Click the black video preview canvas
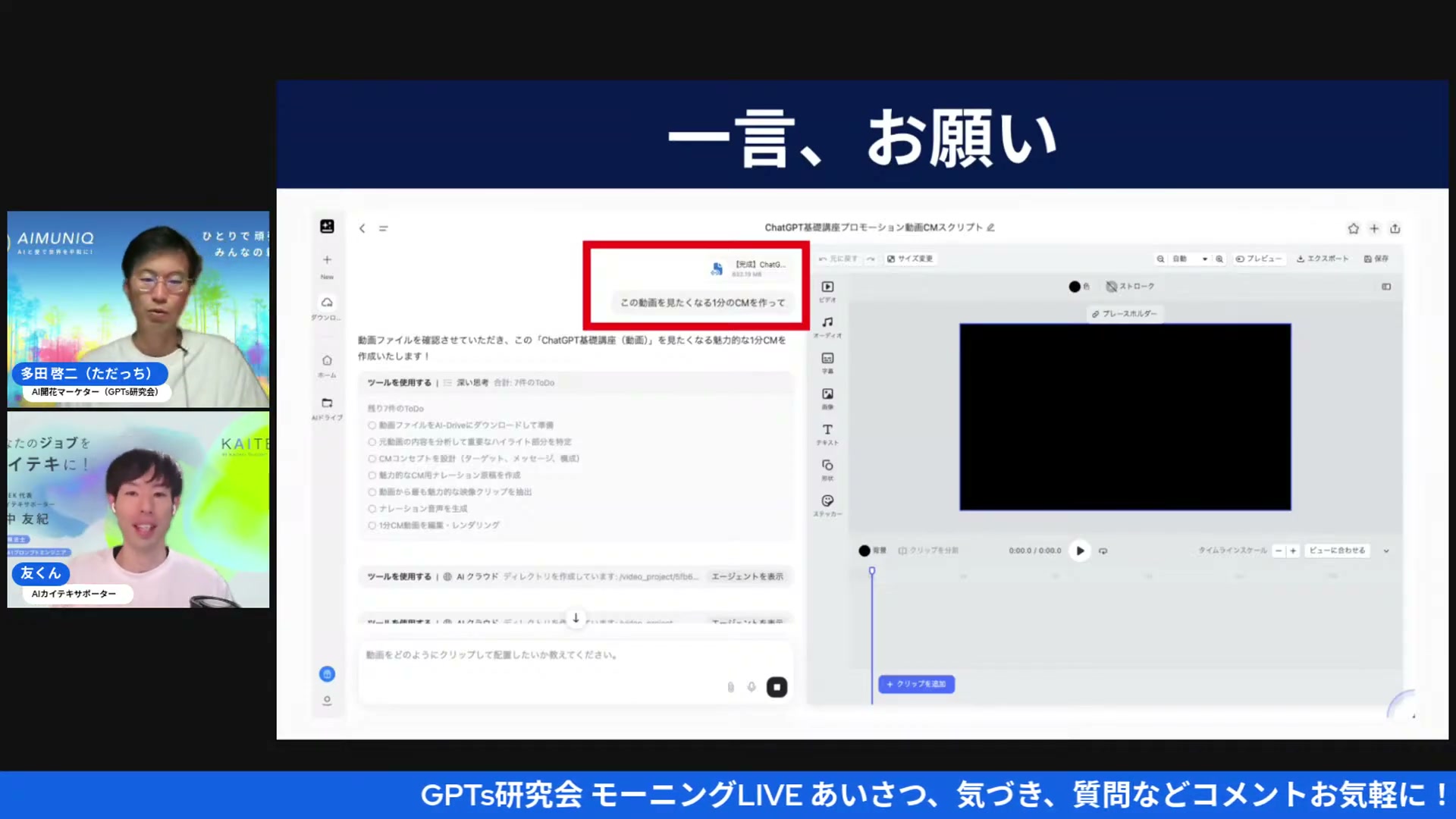The image size is (1456, 819). [x=1125, y=417]
